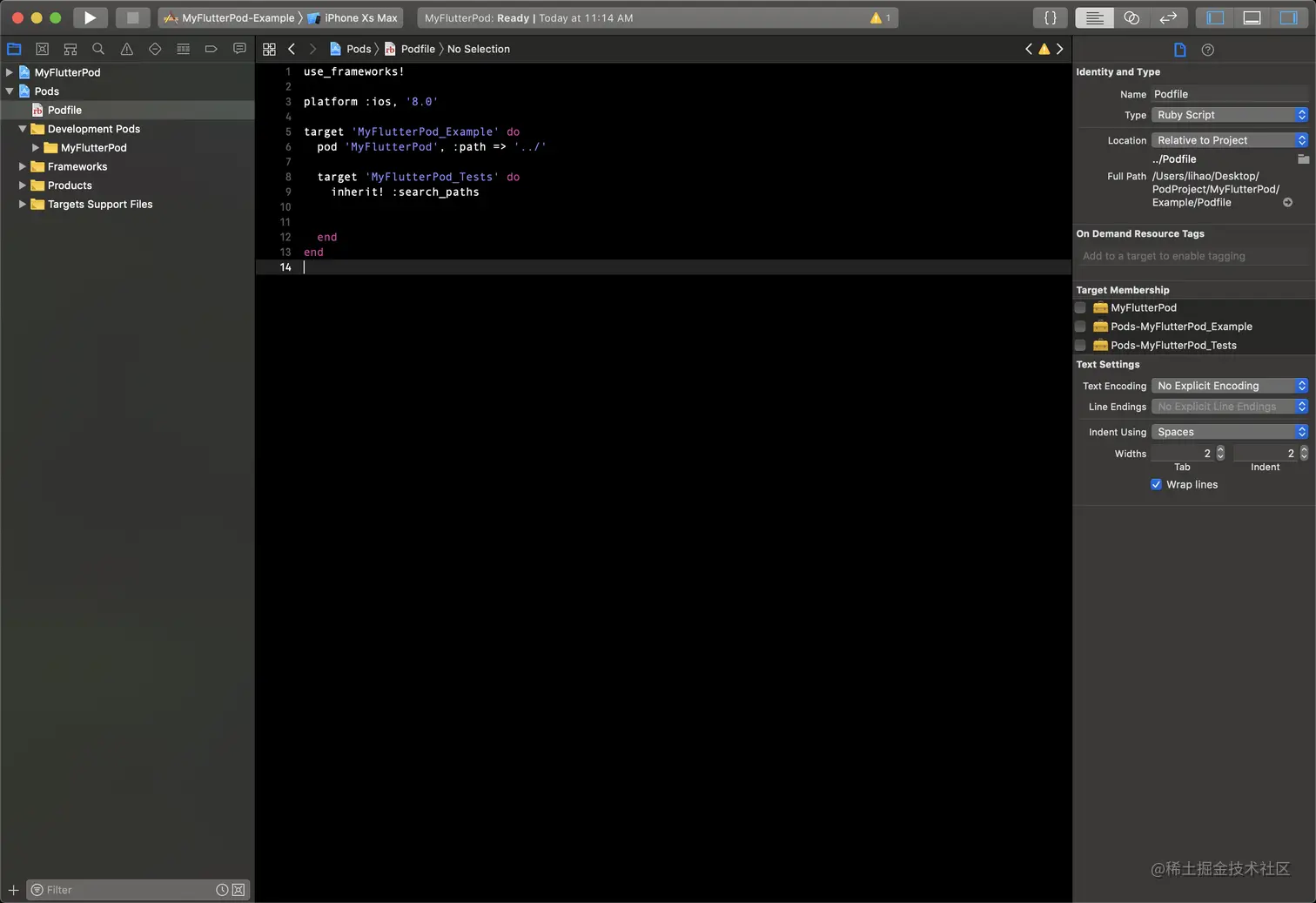Select Podfile in the navigator

click(x=127, y=110)
